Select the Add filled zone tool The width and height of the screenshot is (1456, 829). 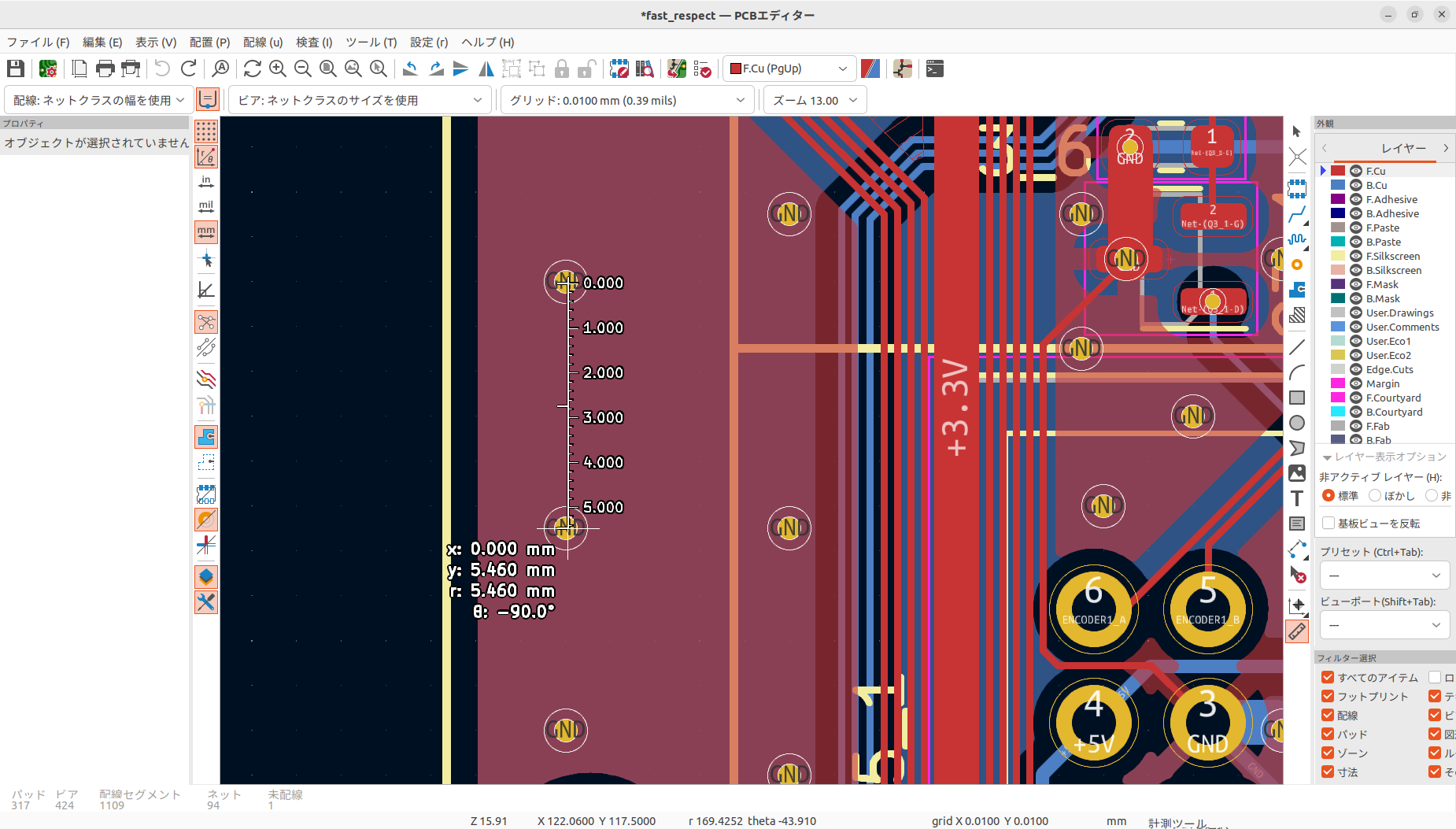1297,290
